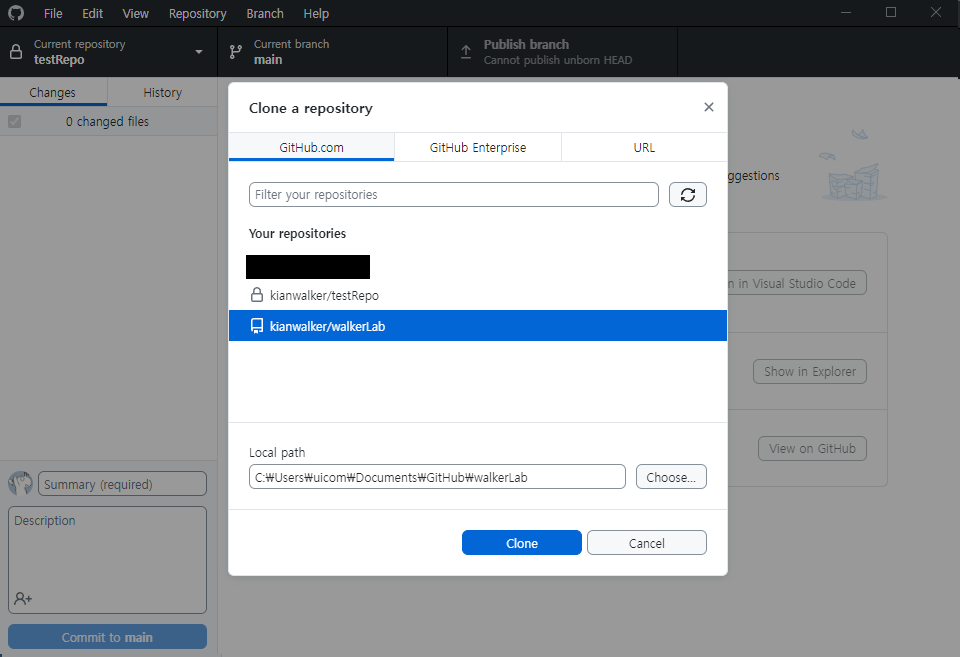
Task: Cancel the clone dialog
Action: (647, 543)
